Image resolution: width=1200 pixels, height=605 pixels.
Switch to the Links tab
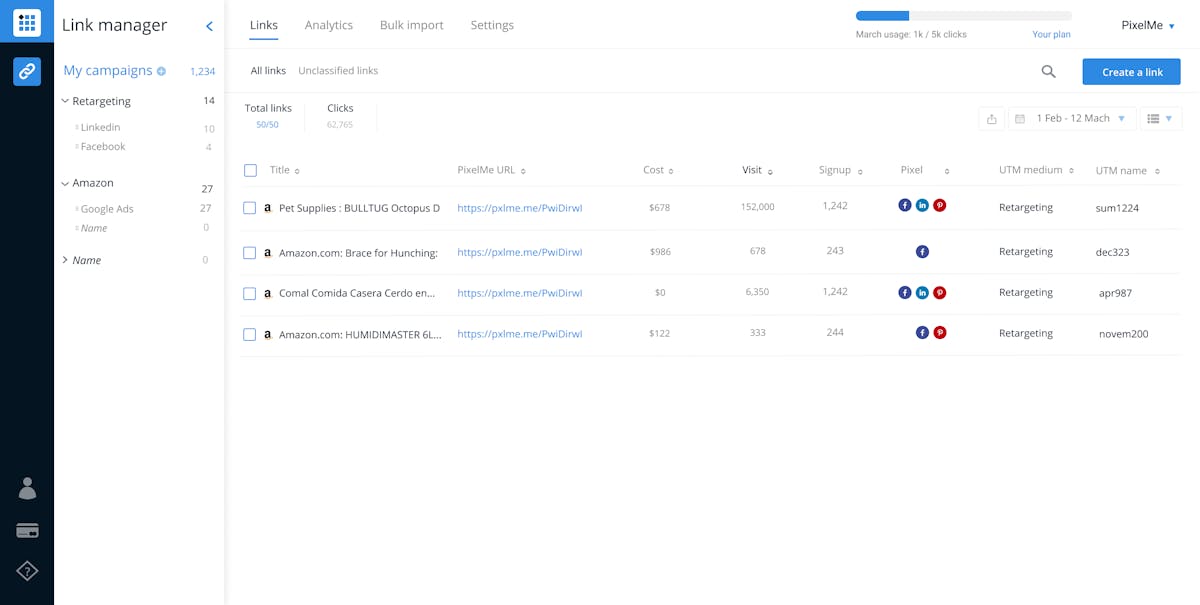coord(264,25)
